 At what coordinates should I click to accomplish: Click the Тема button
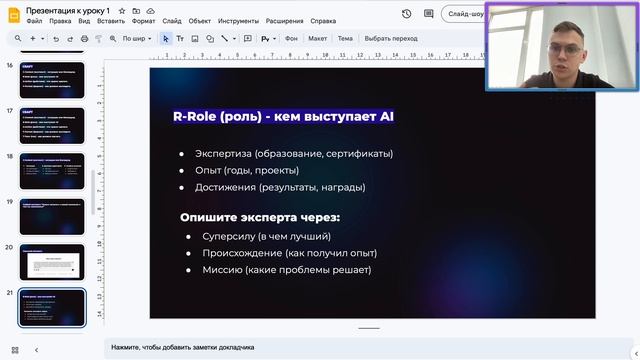[345, 38]
